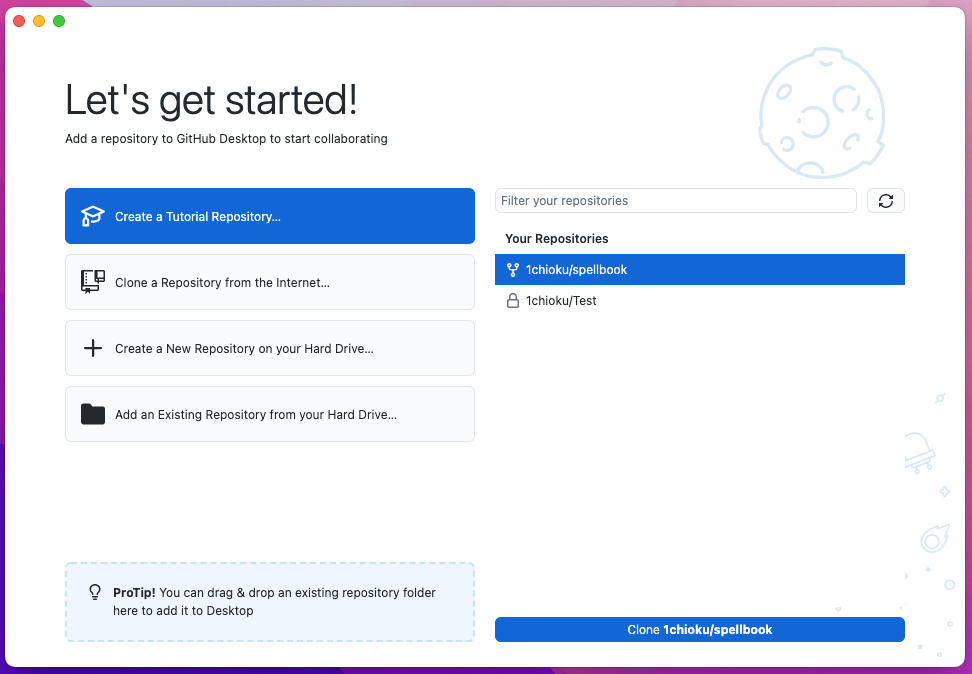Focus the Filter your repositories field
The height and width of the screenshot is (674, 972).
pyautogui.click(x=676, y=200)
